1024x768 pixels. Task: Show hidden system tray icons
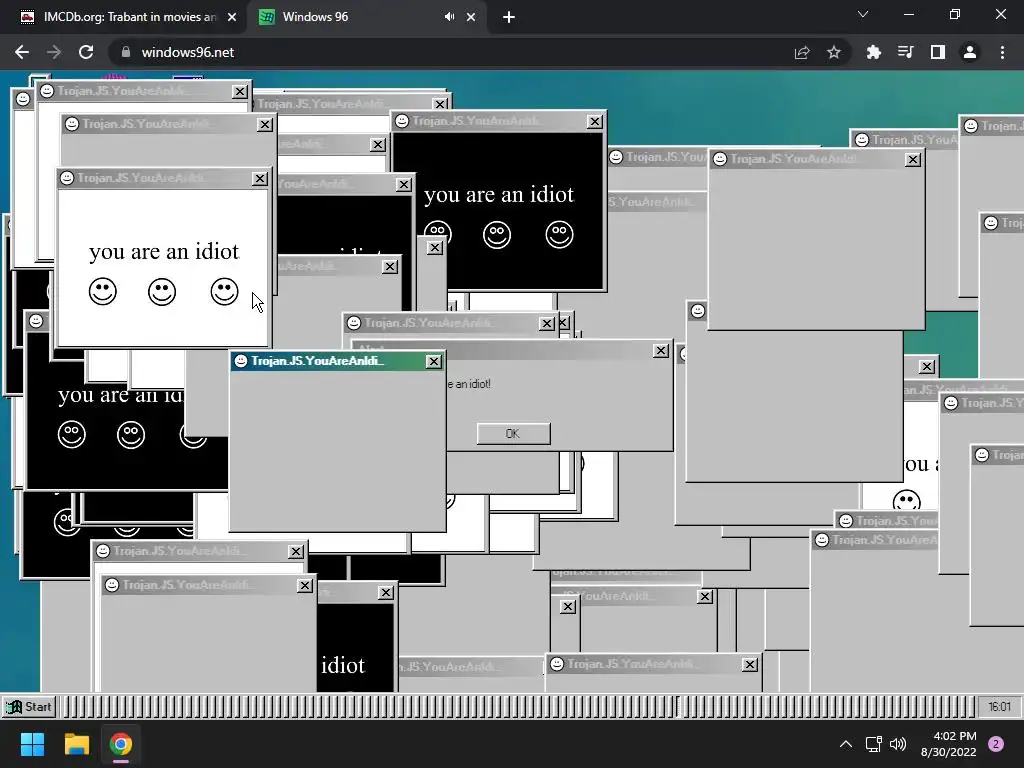[846, 744]
